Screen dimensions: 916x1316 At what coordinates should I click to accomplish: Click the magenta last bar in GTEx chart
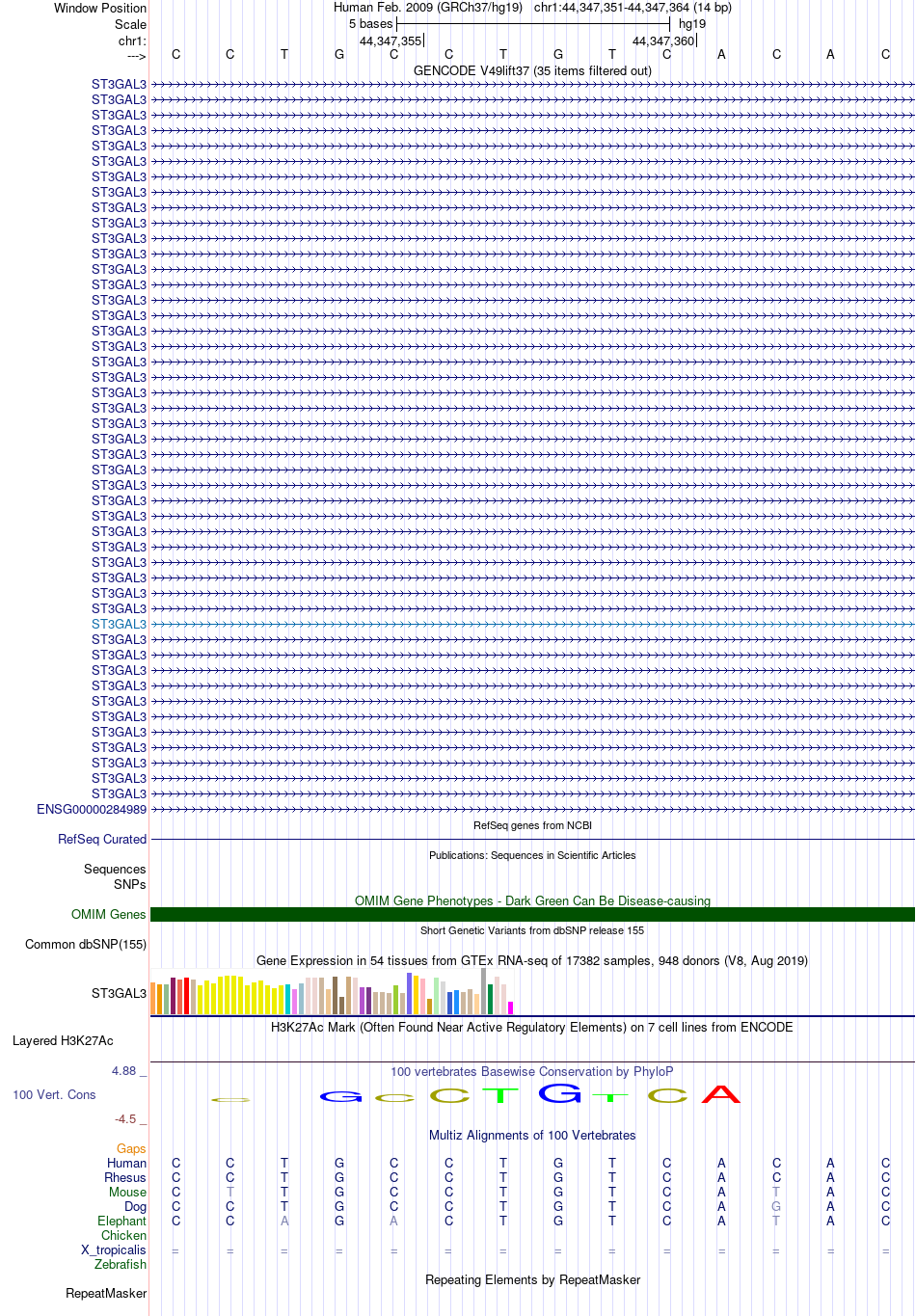tap(511, 1007)
